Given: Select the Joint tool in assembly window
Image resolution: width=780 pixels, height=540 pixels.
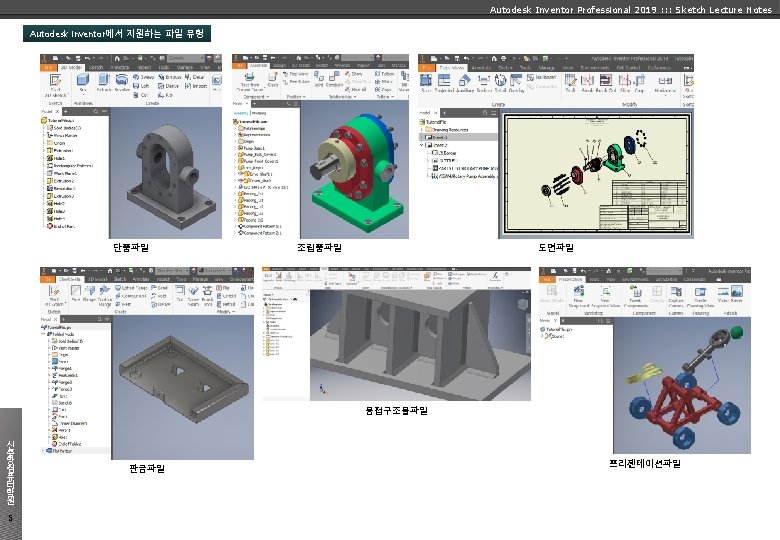Looking at the screenshot, I should coord(318,80).
